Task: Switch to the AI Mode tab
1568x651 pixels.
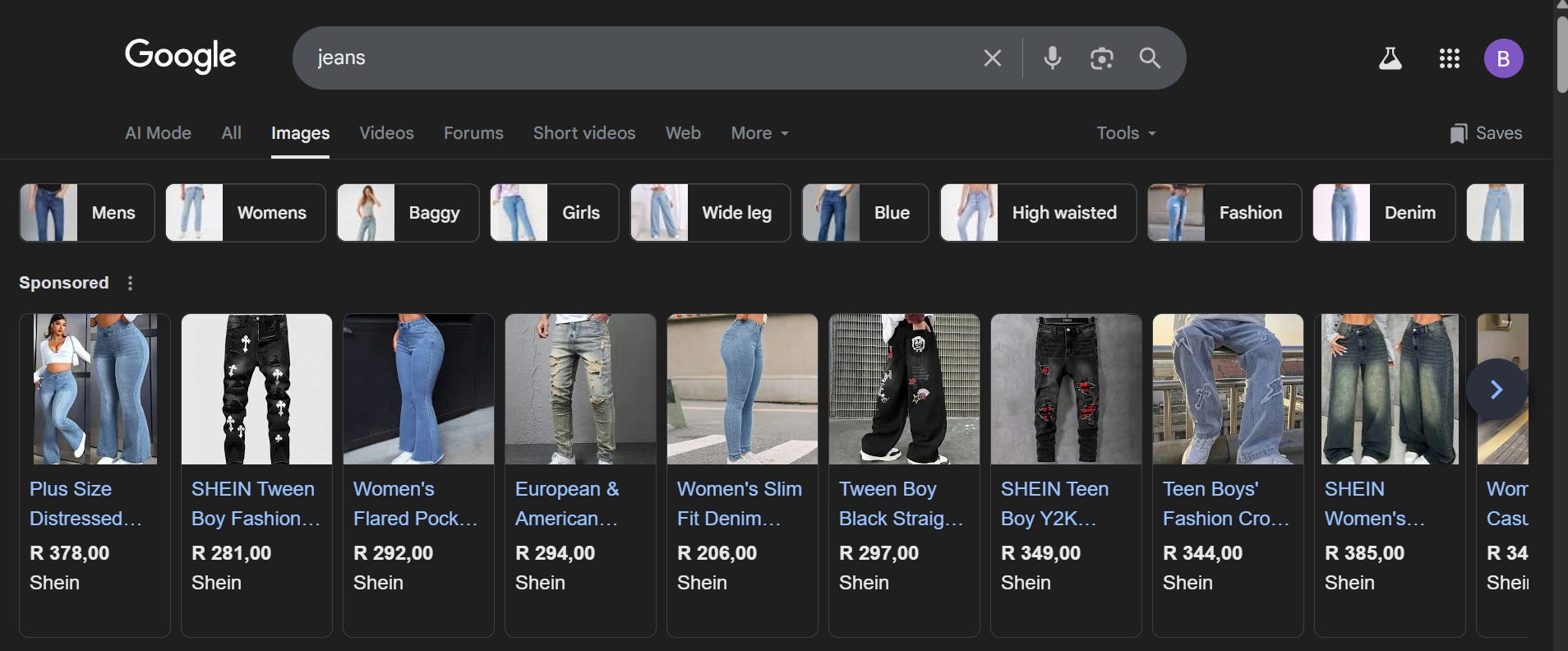Action: tap(158, 133)
